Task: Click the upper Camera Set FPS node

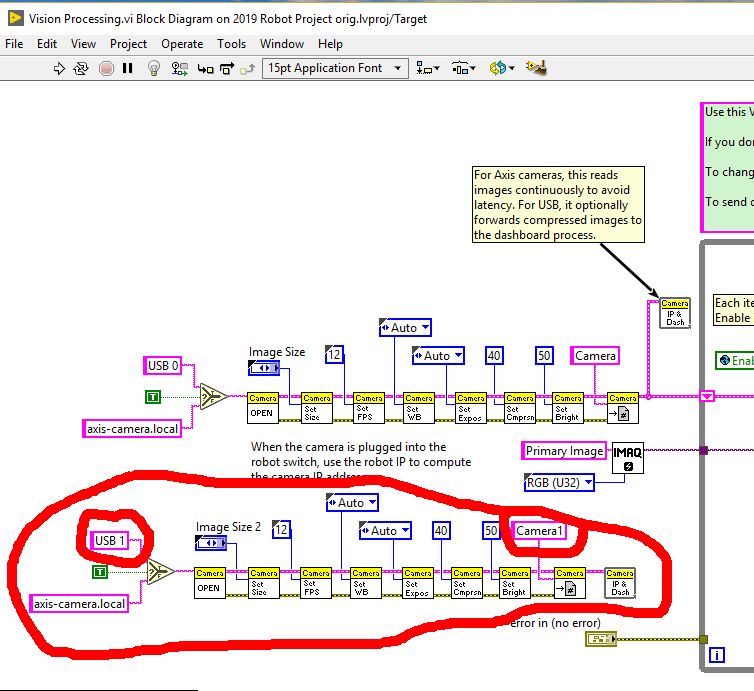Action: (368, 408)
